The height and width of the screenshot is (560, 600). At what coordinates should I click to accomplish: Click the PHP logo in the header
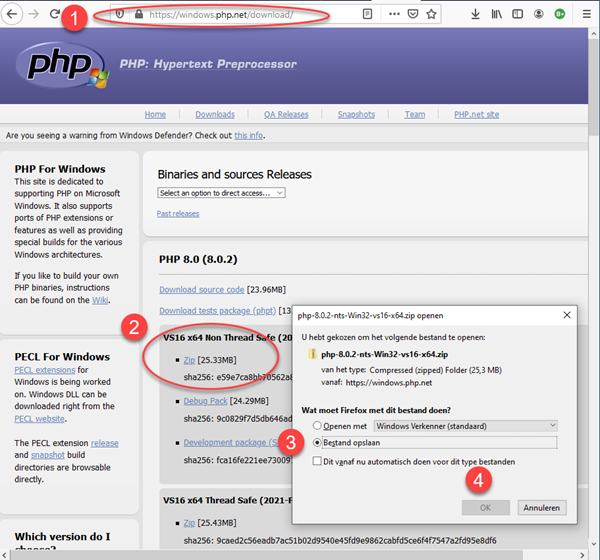point(62,65)
